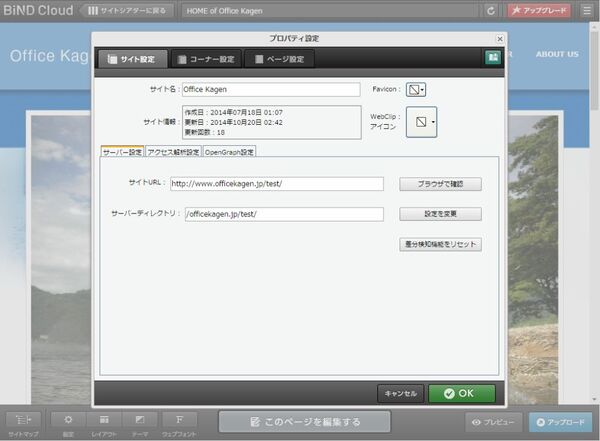Viewport: 600px width, 441px height.
Task: Click the ブラウザで確認 button
Action: 440,184
